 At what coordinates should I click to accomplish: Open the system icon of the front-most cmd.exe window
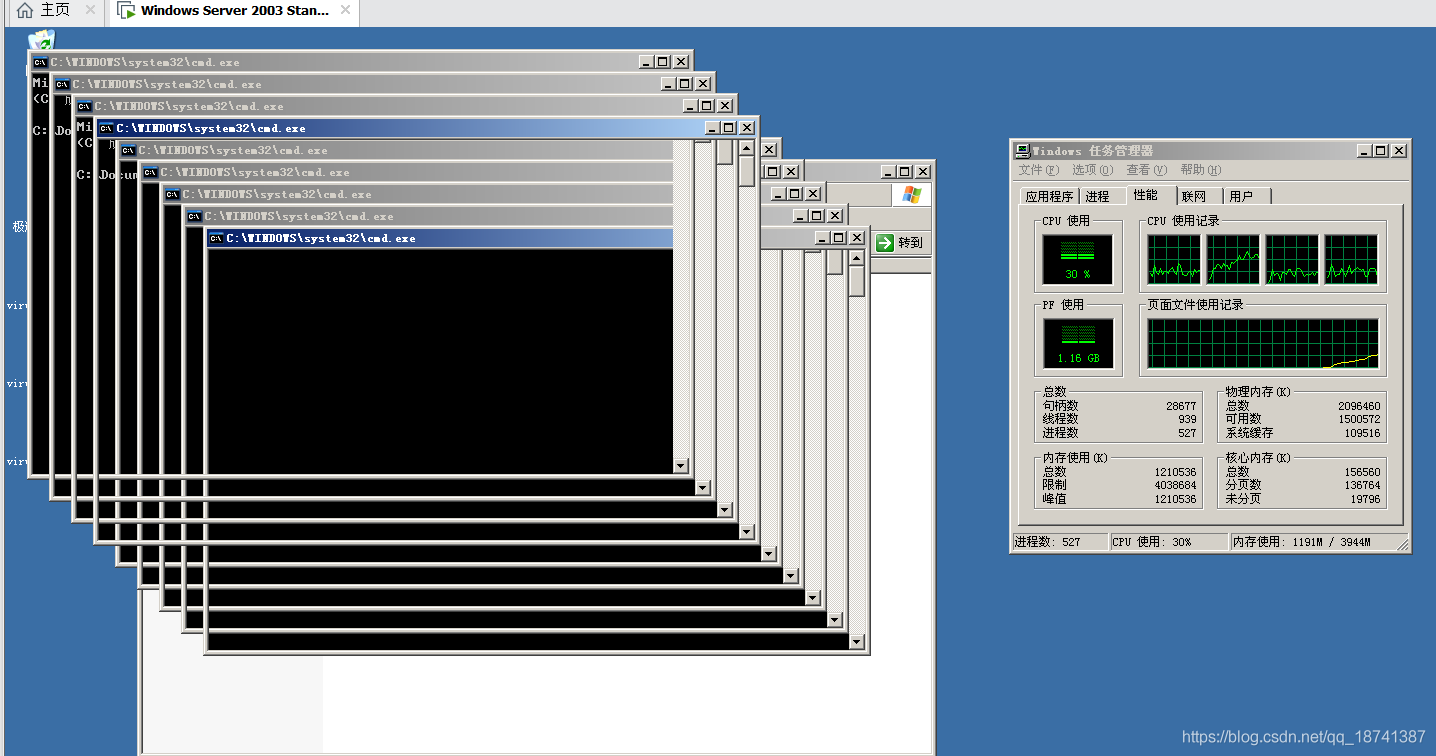(216, 238)
